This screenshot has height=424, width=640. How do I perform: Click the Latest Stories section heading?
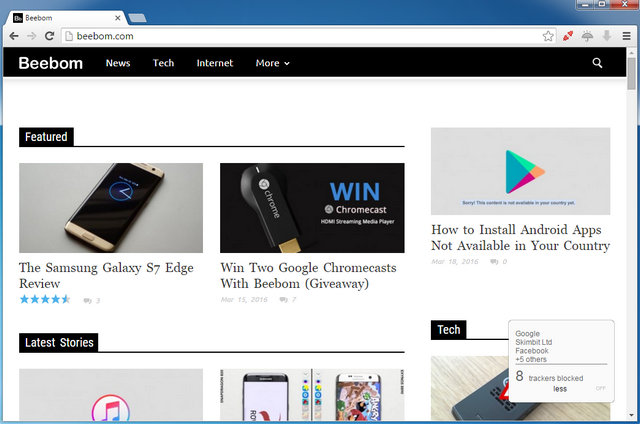coord(59,342)
